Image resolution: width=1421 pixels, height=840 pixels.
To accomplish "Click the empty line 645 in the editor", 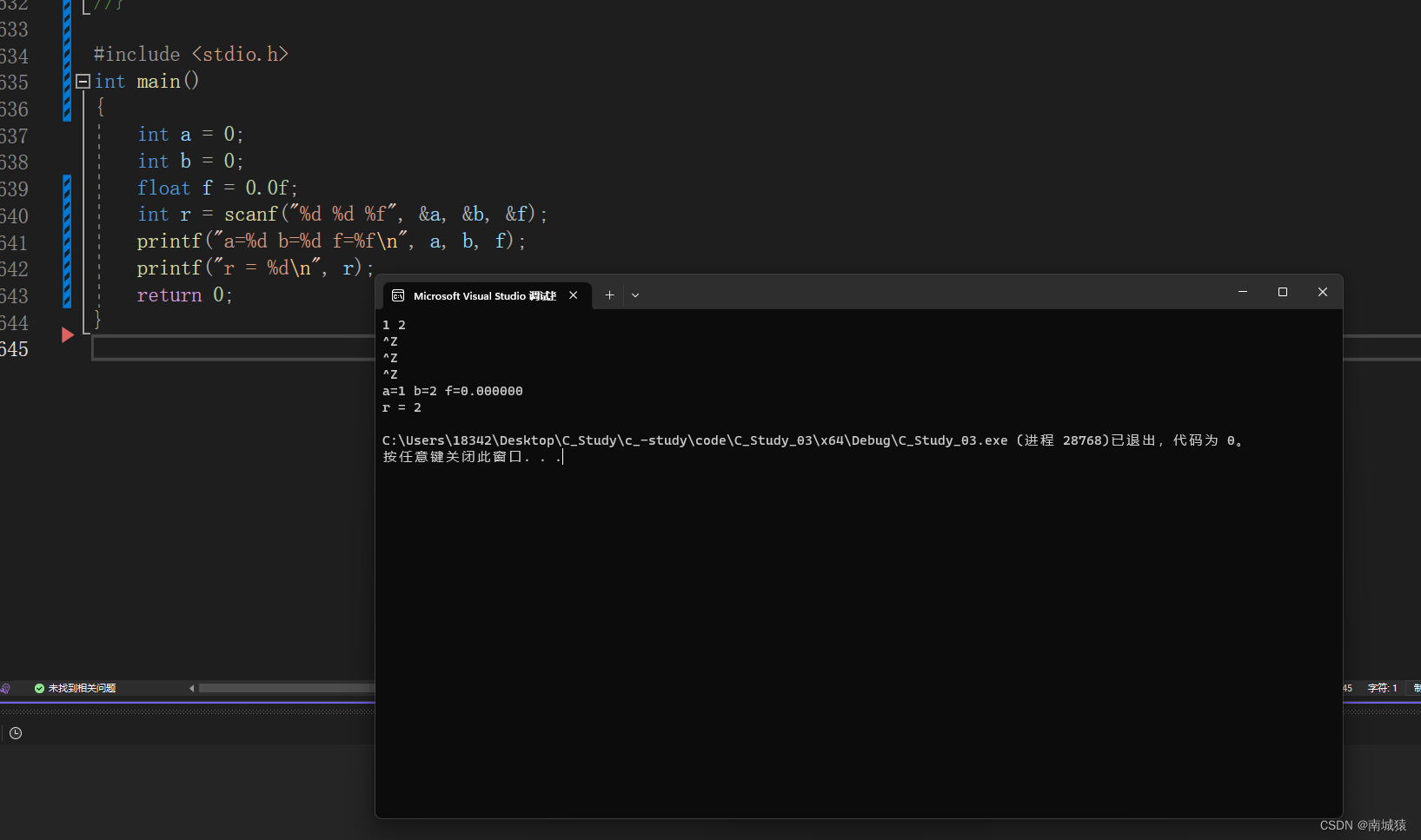I will pos(233,348).
